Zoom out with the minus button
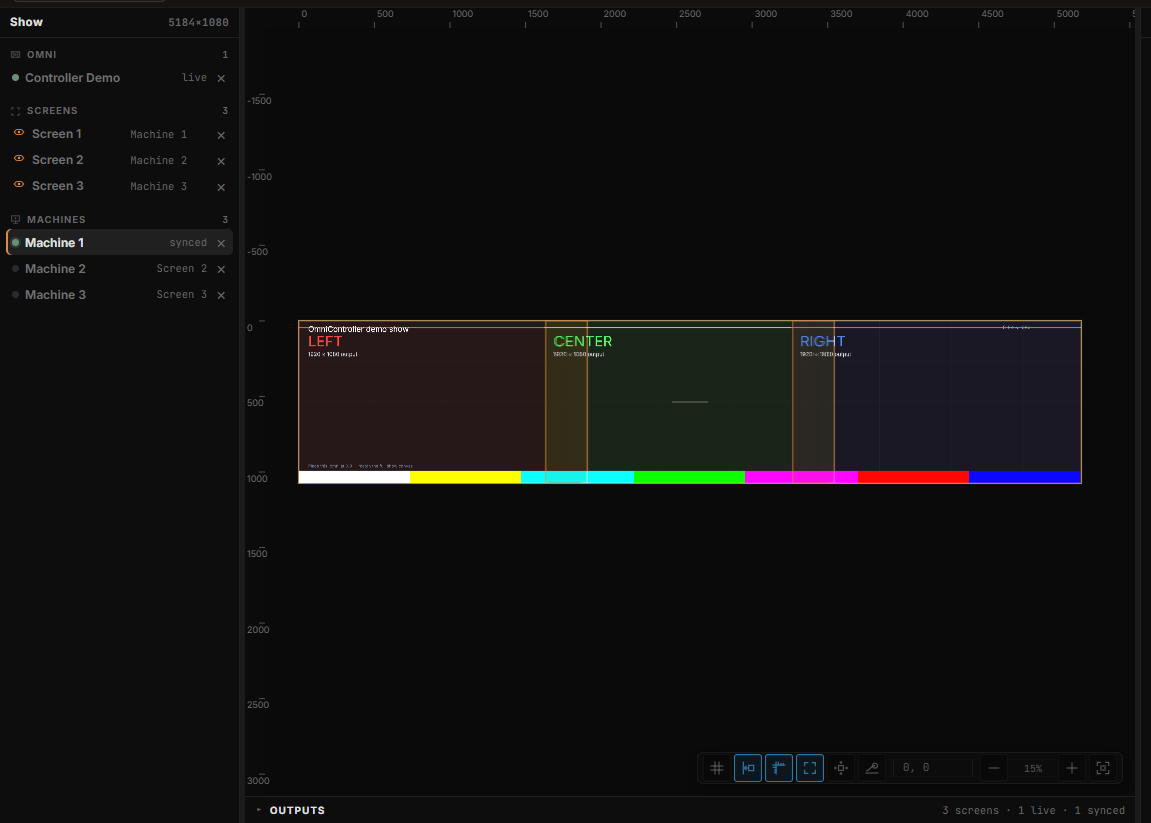This screenshot has height=823, width=1151. (x=993, y=768)
